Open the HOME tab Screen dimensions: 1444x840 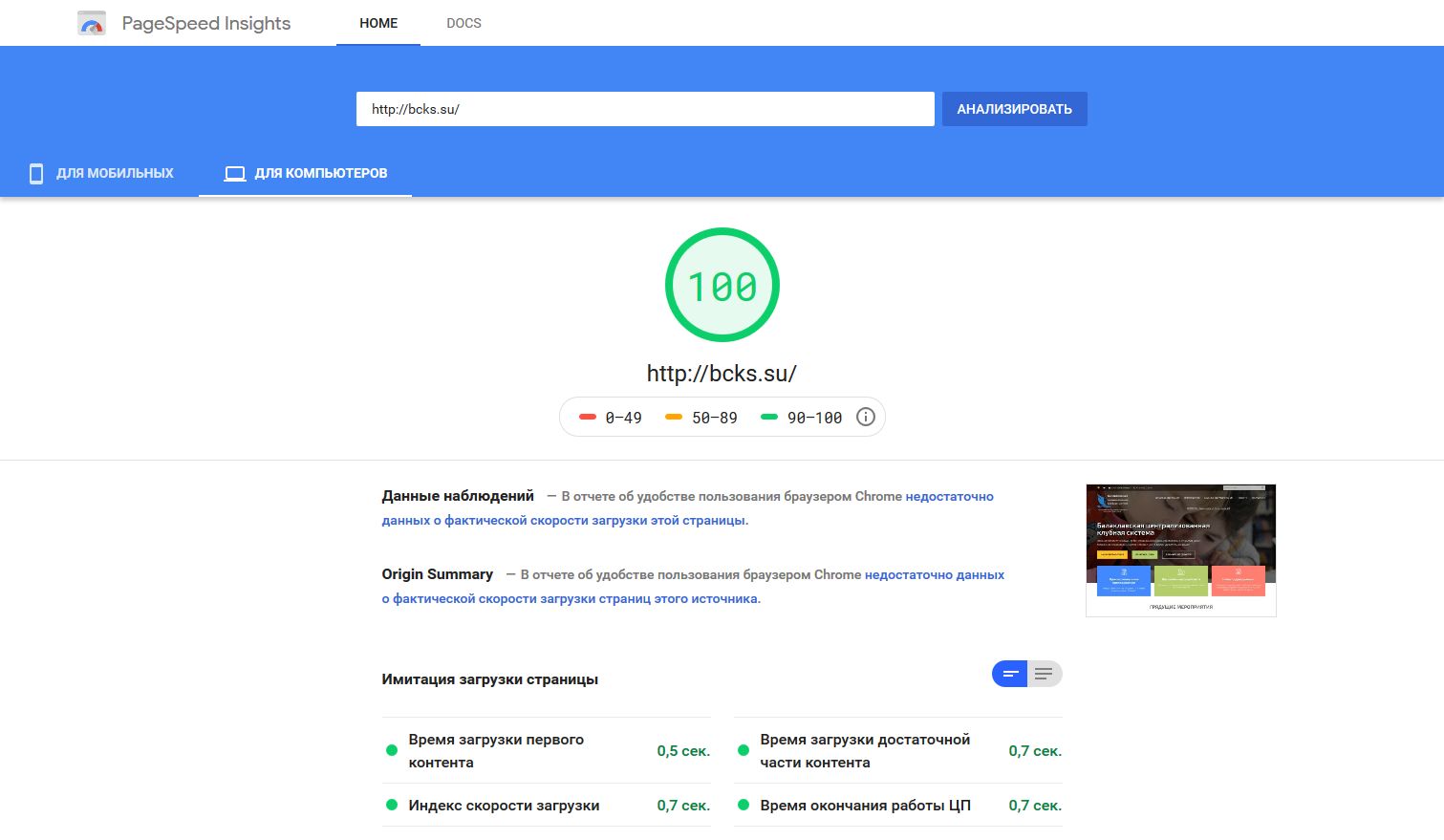378,23
